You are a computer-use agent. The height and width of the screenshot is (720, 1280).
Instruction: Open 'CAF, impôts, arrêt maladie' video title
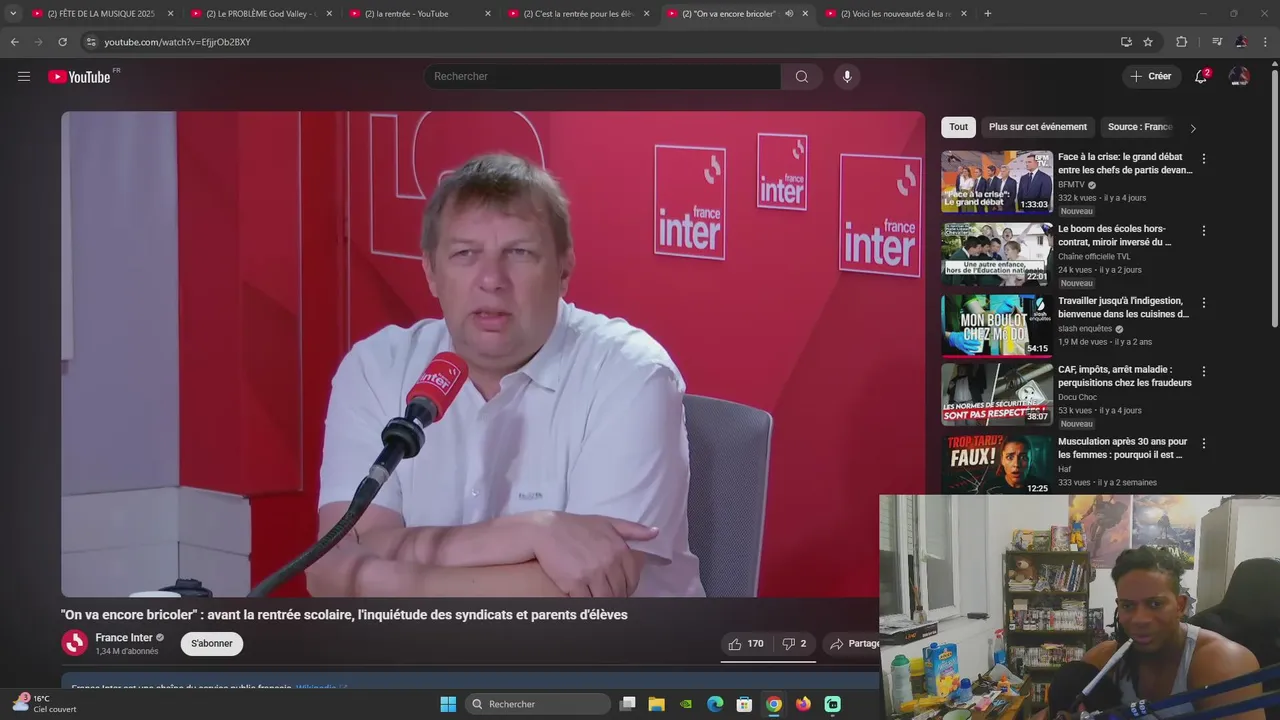[x=1125, y=376]
